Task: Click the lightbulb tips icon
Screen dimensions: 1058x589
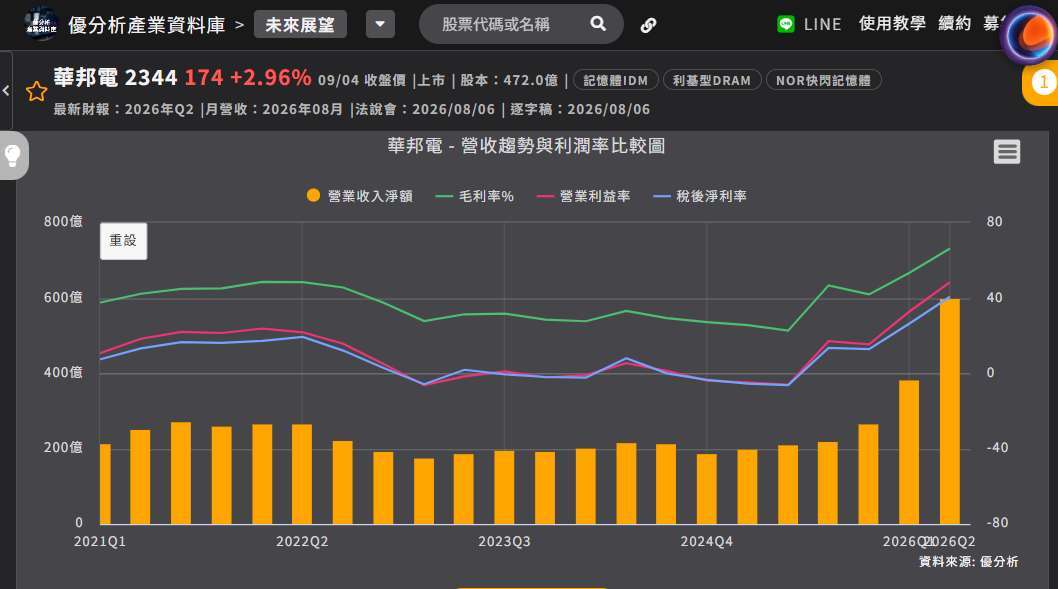Action: [x=13, y=155]
